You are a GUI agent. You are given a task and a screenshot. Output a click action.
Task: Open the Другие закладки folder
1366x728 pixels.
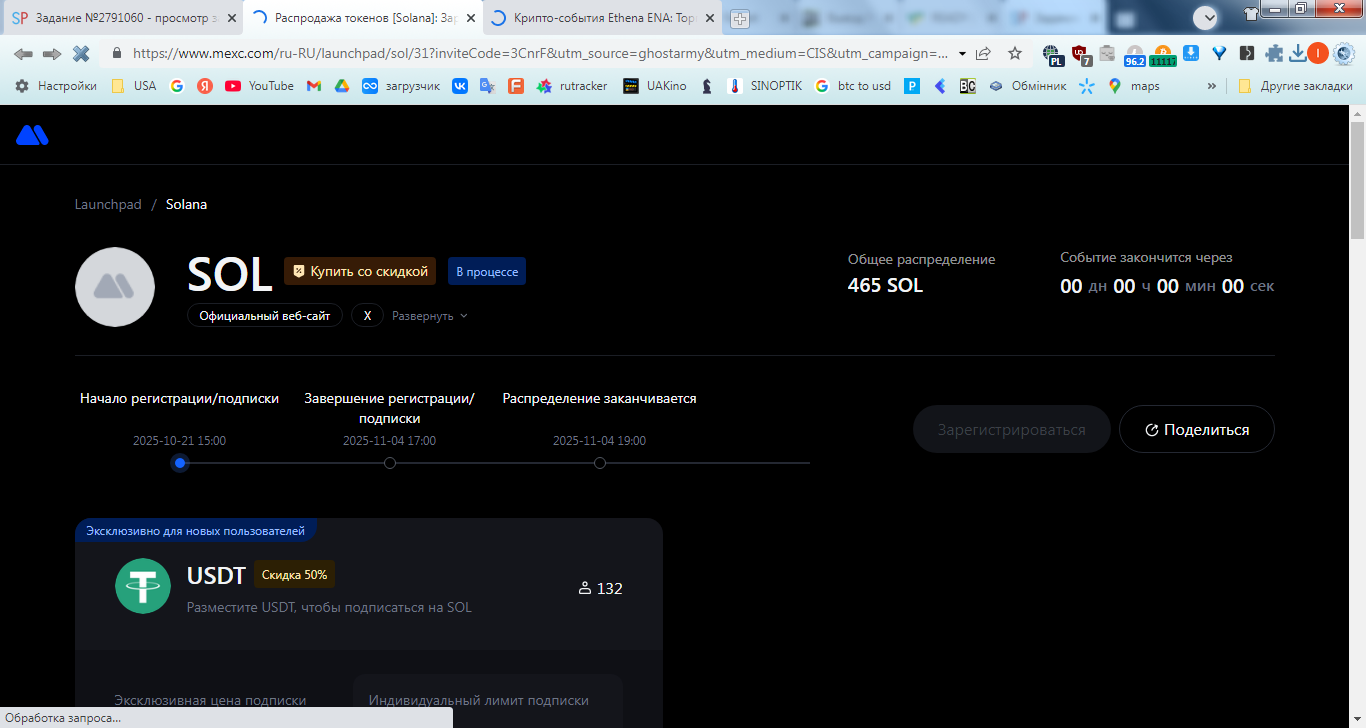1295,86
